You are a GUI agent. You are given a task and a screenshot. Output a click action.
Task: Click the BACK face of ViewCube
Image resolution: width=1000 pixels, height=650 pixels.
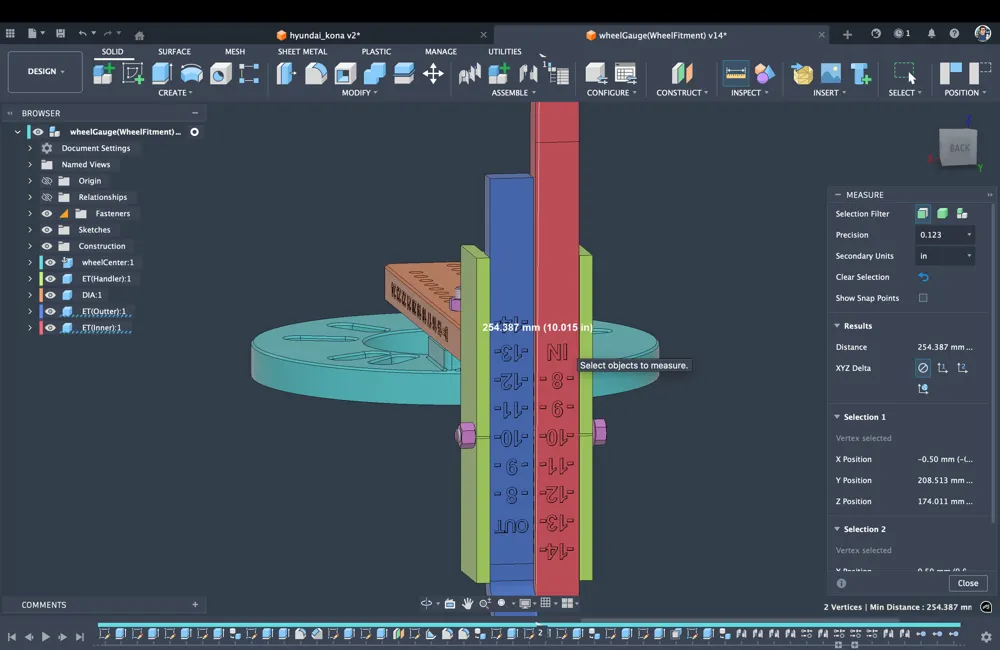[x=959, y=147]
